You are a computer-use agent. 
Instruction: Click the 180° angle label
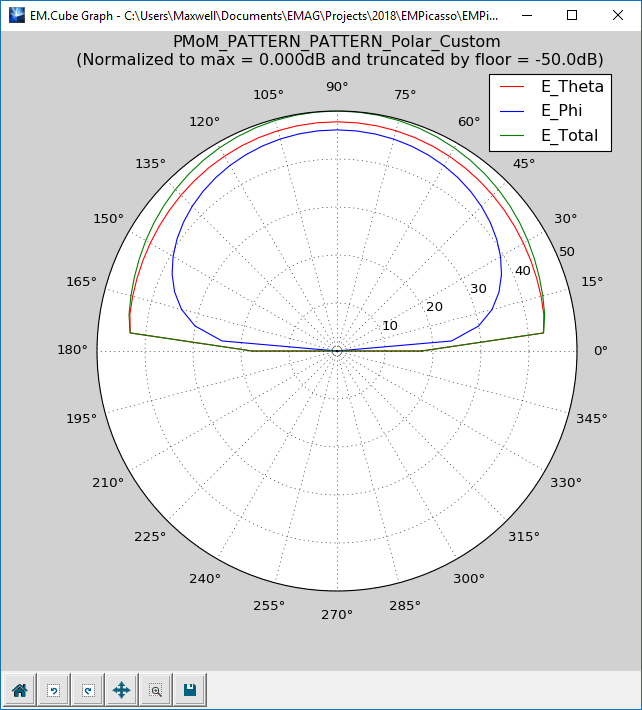pos(72,350)
